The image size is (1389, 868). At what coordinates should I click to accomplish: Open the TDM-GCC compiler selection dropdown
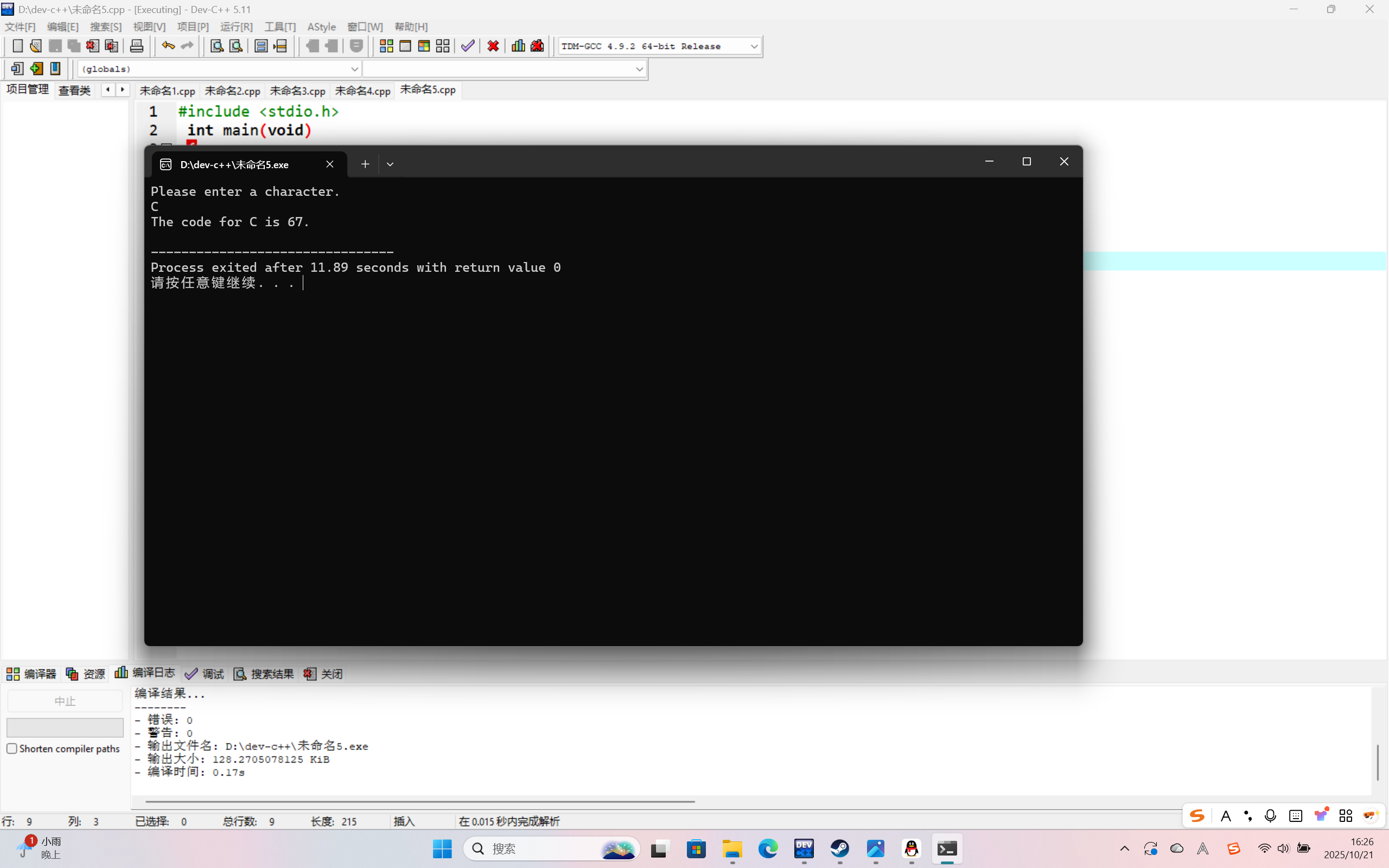pyautogui.click(x=754, y=47)
